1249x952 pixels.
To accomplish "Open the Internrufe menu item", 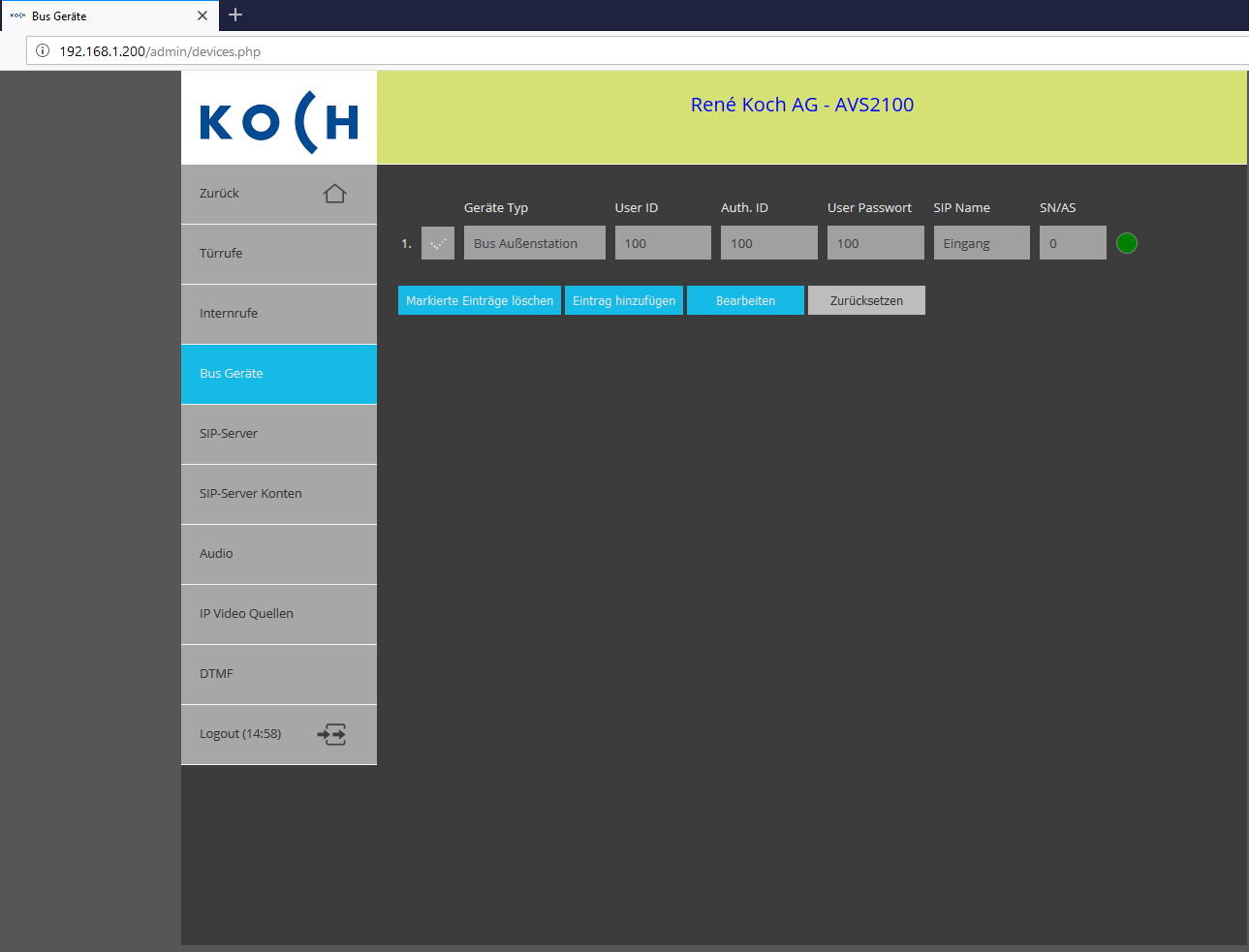I will tap(279, 314).
